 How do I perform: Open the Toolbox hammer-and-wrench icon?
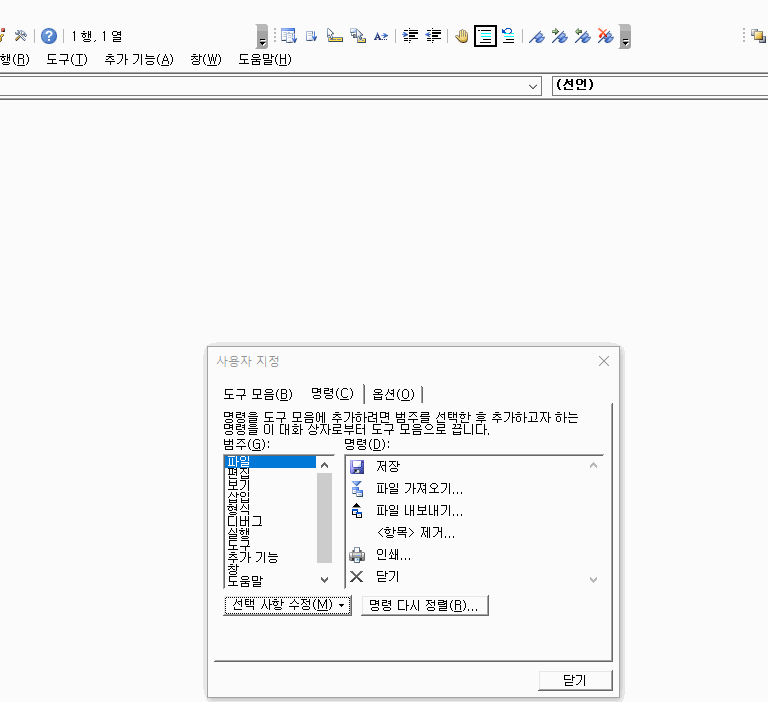(21, 36)
